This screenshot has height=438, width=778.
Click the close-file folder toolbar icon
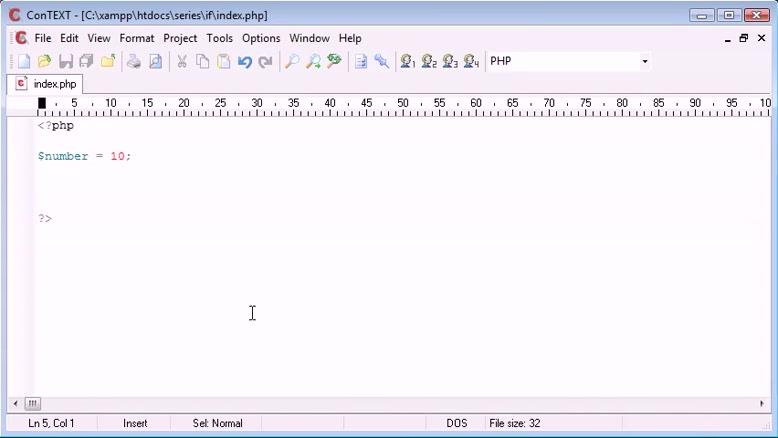point(108,62)
